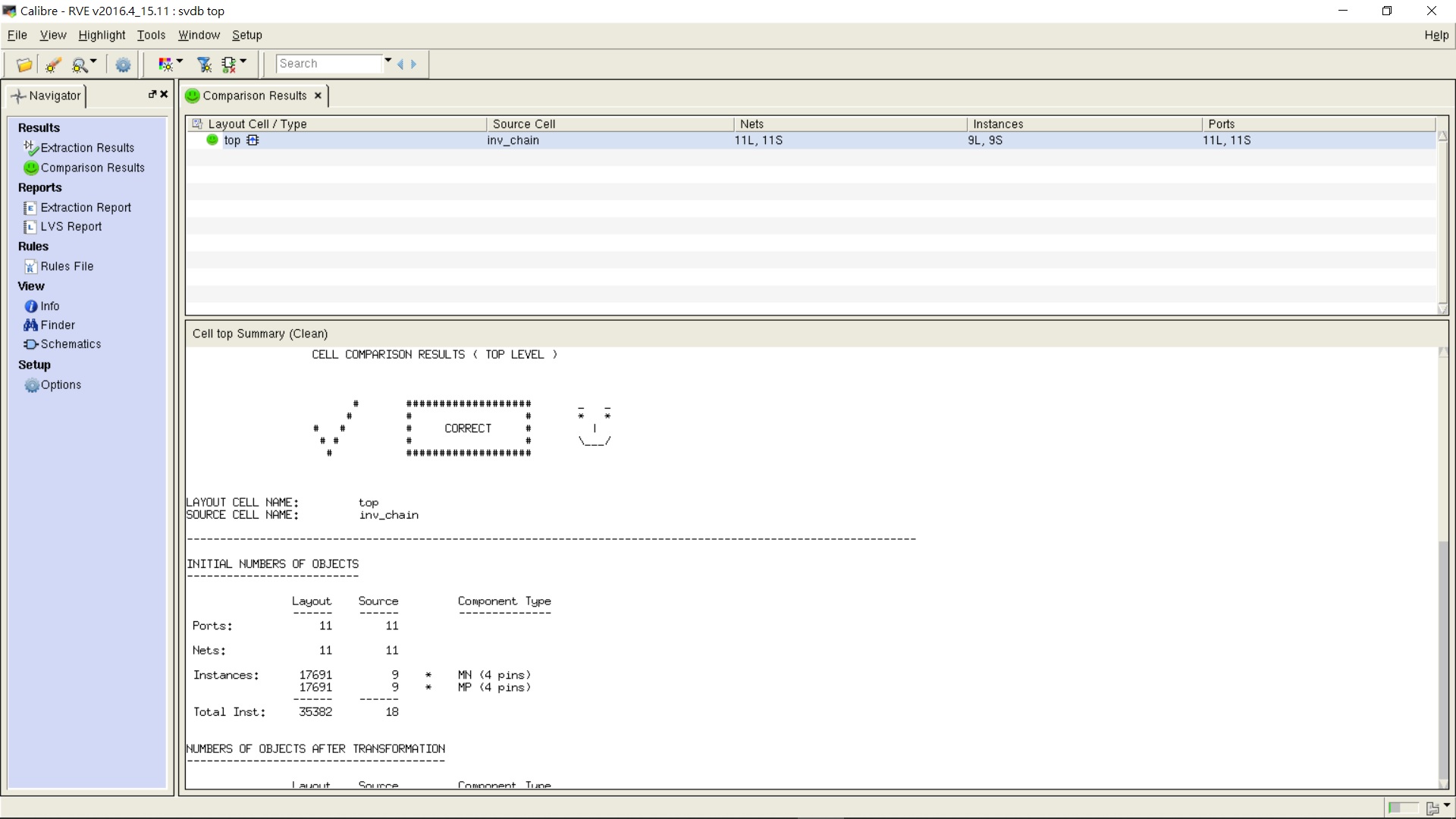Screen dimensions: 1456x819
Task: Select the zoom-to-highlight magnifier icon
Action: pos(79,64)
